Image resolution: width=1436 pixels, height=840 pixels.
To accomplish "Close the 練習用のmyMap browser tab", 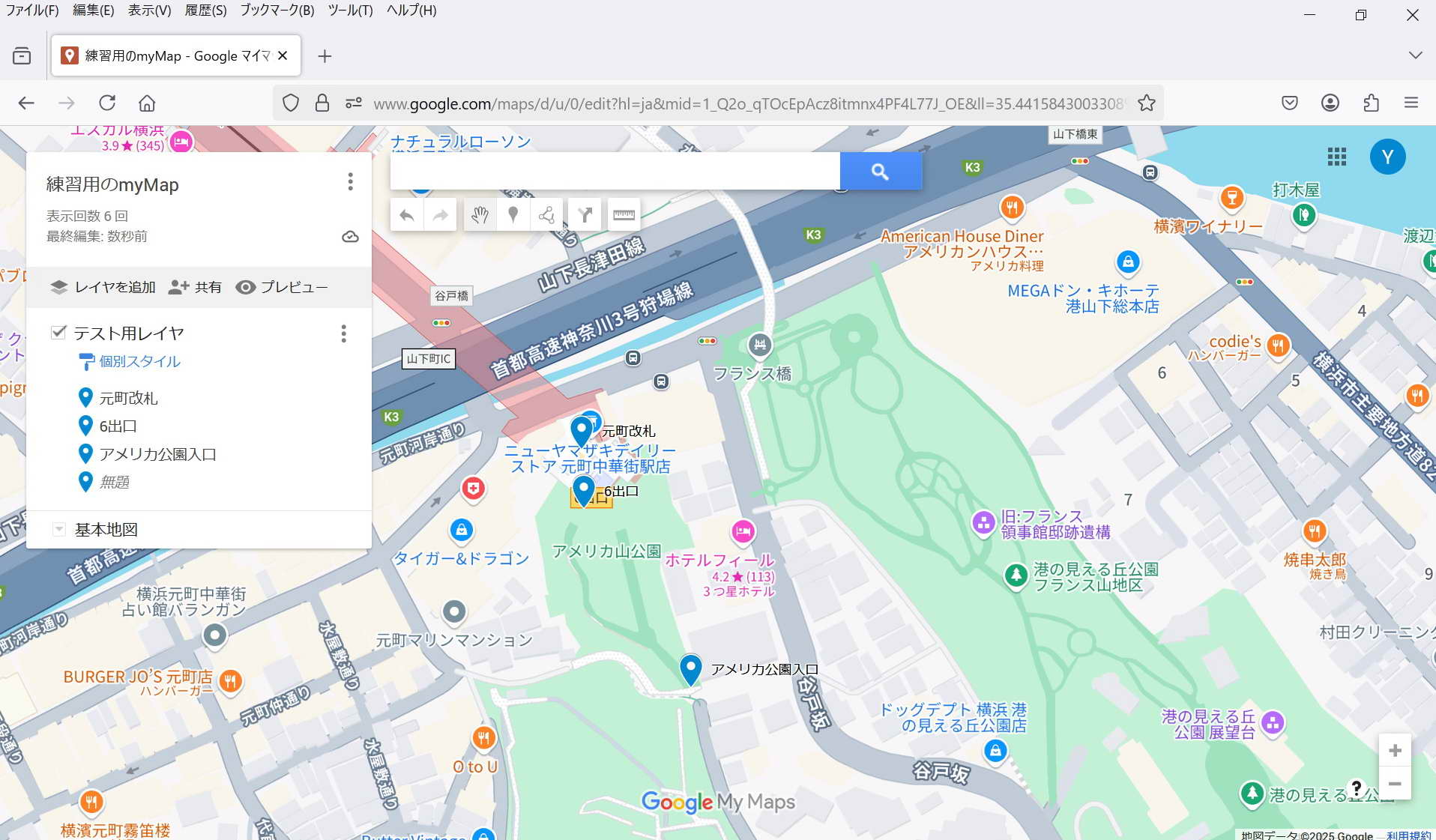I will (x=283, y=55).
